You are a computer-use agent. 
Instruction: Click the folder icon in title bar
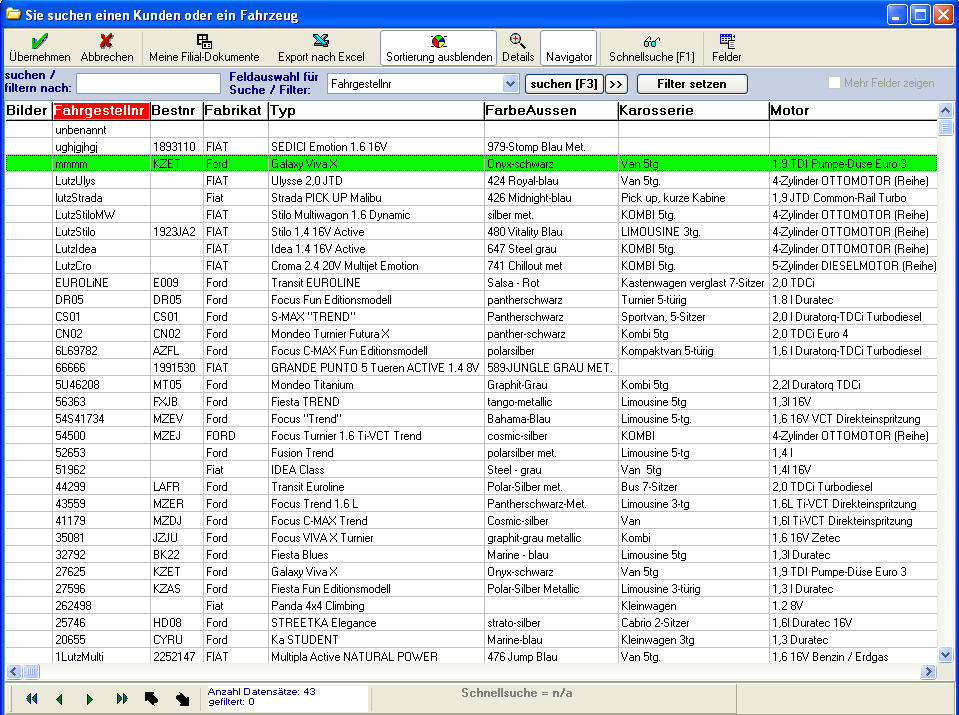point(13,13)
